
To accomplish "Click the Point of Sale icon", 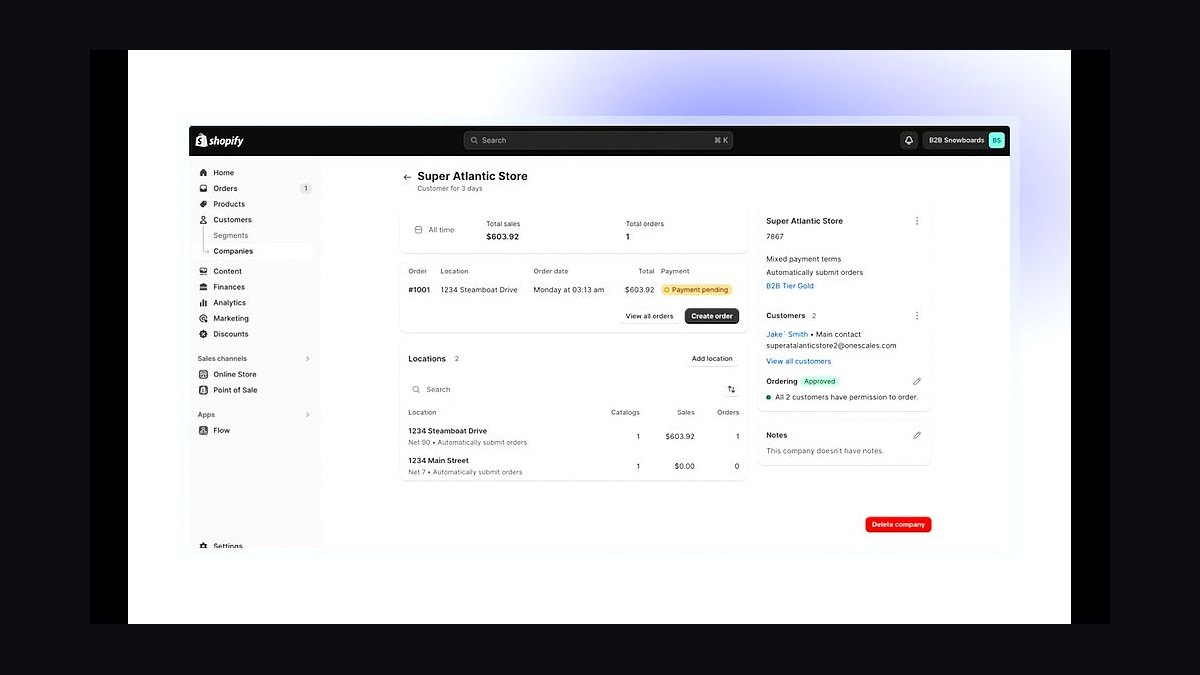I will click(204, 390).
